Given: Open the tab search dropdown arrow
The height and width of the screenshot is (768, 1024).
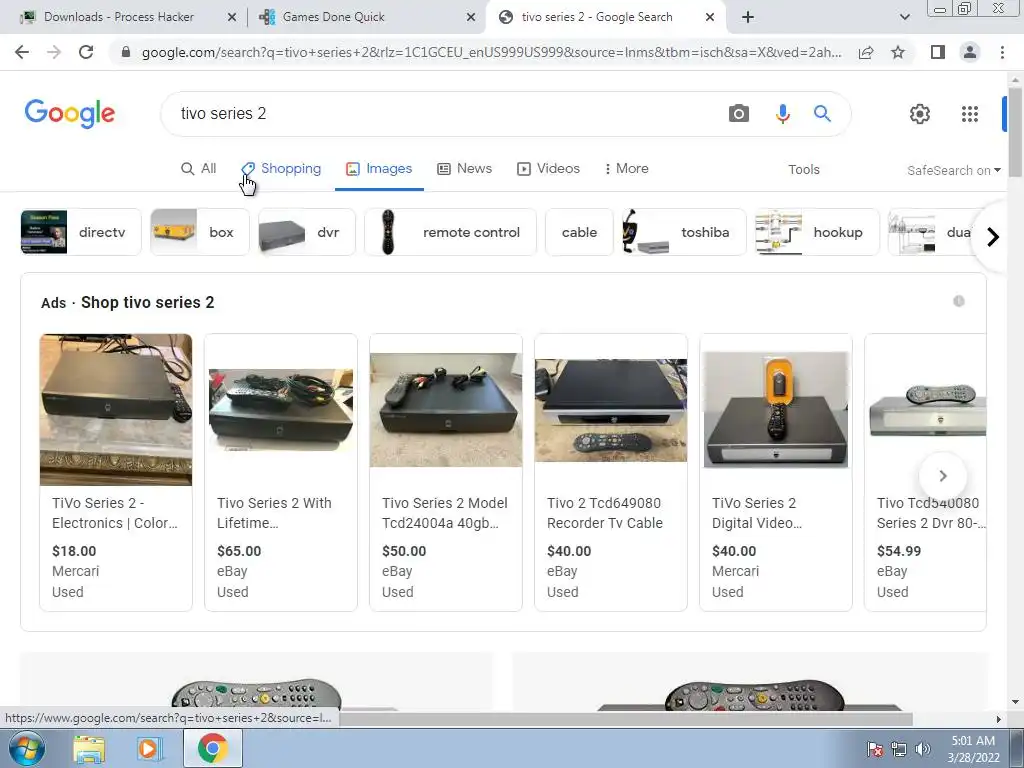Looking at the screenshot, I should coord(904,17).
